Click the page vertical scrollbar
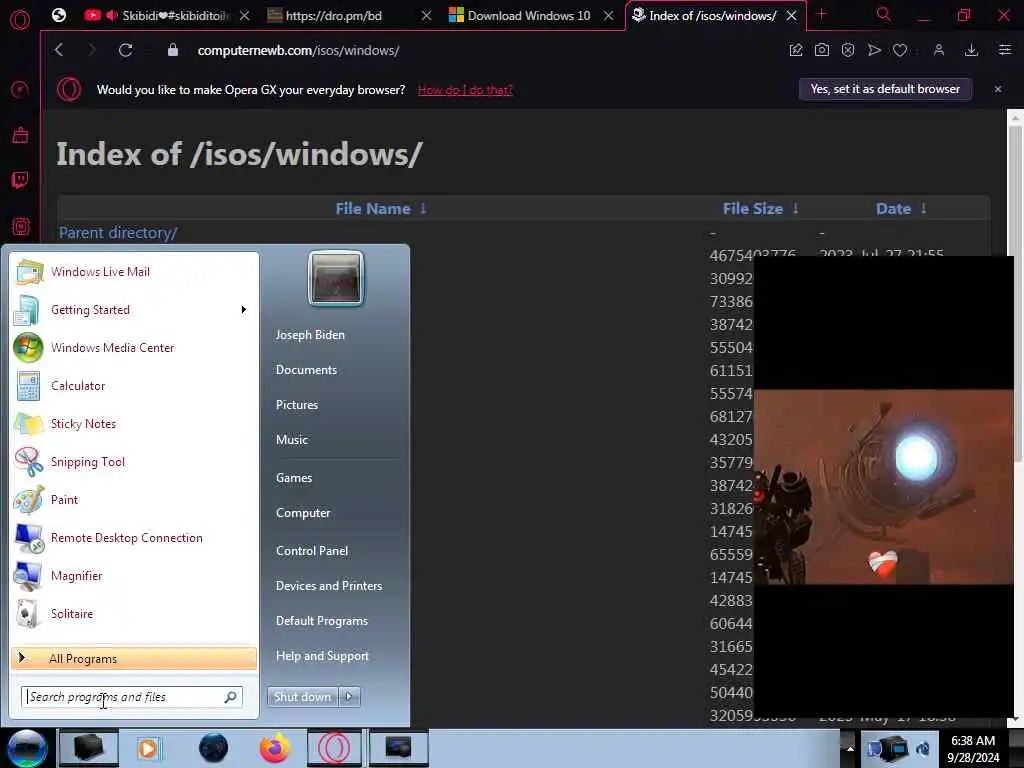The height and width of the screenshot is (768, 1024). coord(1016,293)
